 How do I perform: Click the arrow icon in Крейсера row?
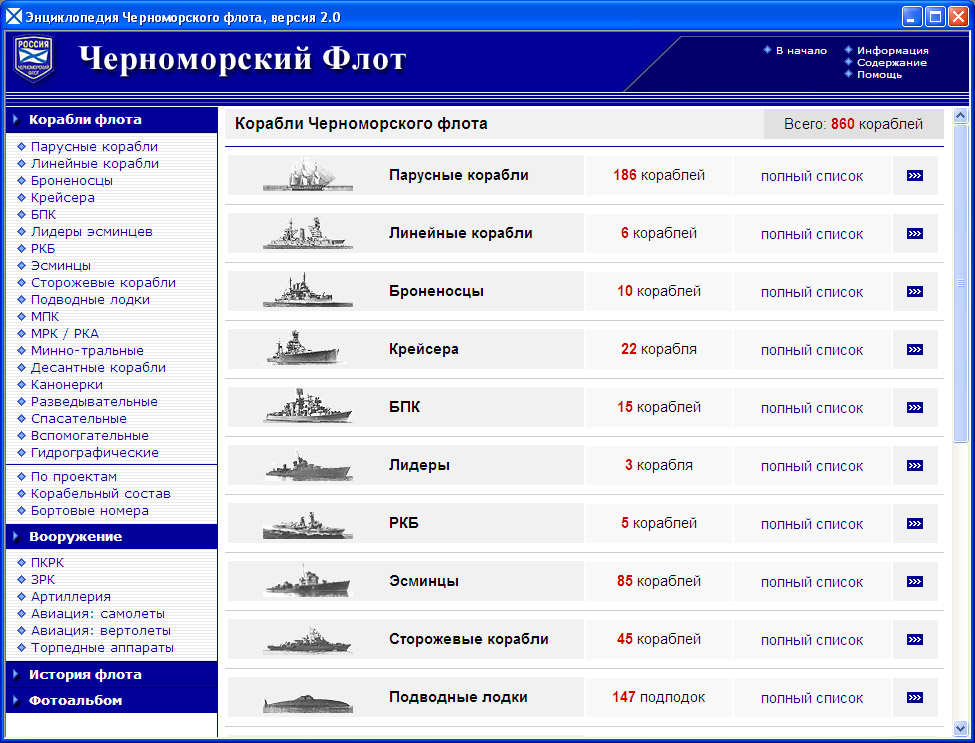[x=915, y=349]
